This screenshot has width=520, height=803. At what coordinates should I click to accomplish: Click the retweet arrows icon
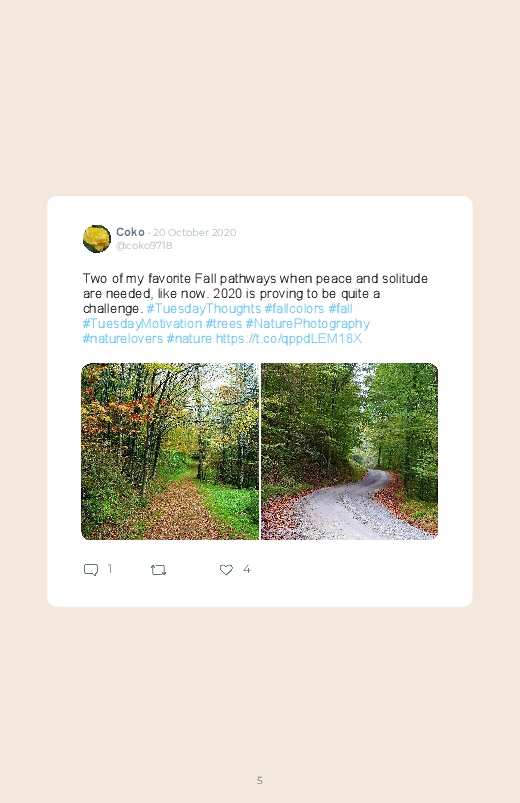pyautogui.click(x=158, y=569)
